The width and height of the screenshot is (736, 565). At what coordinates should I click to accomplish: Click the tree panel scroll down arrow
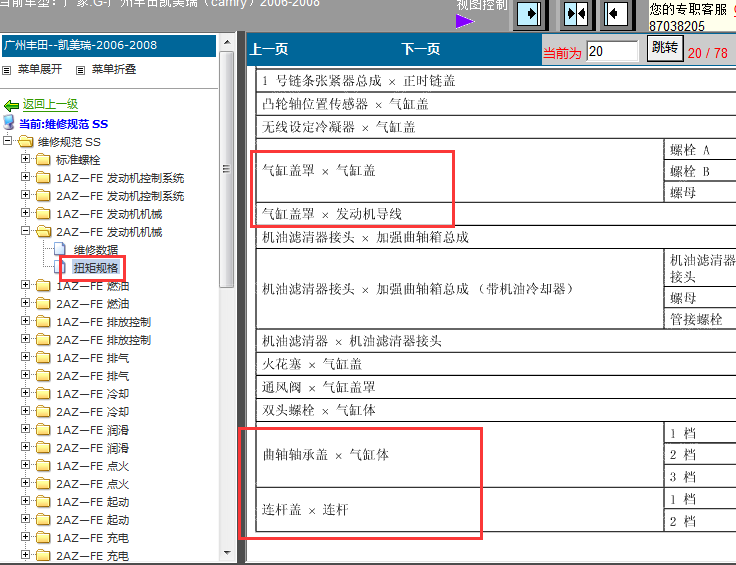coord(227,553)
